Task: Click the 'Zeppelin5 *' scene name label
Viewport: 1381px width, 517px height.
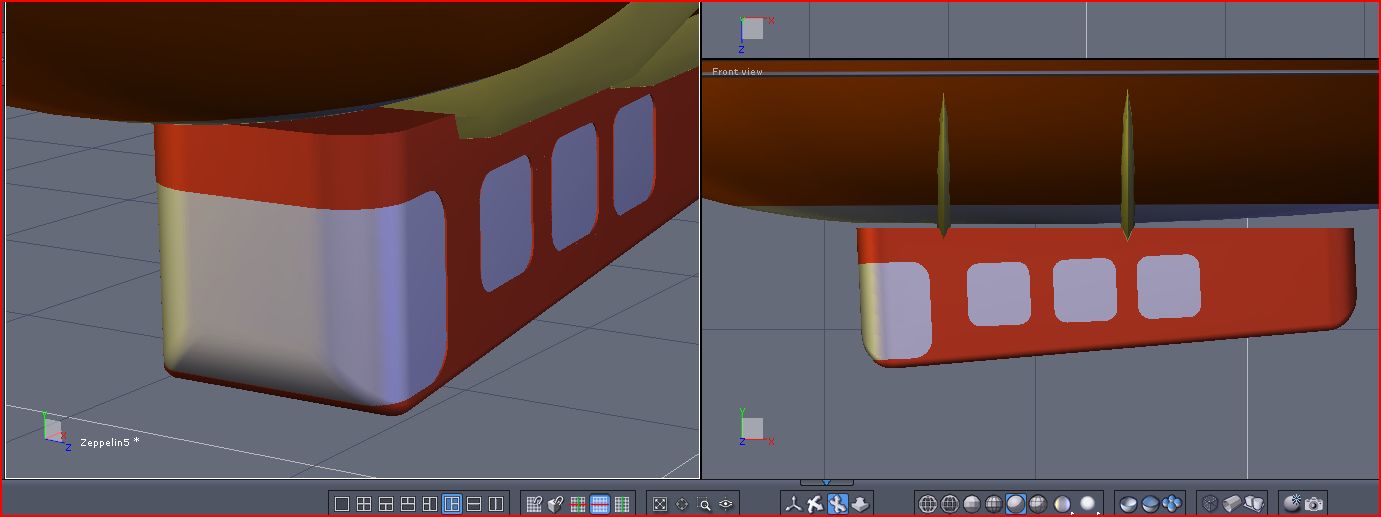Action: point(109,442)
